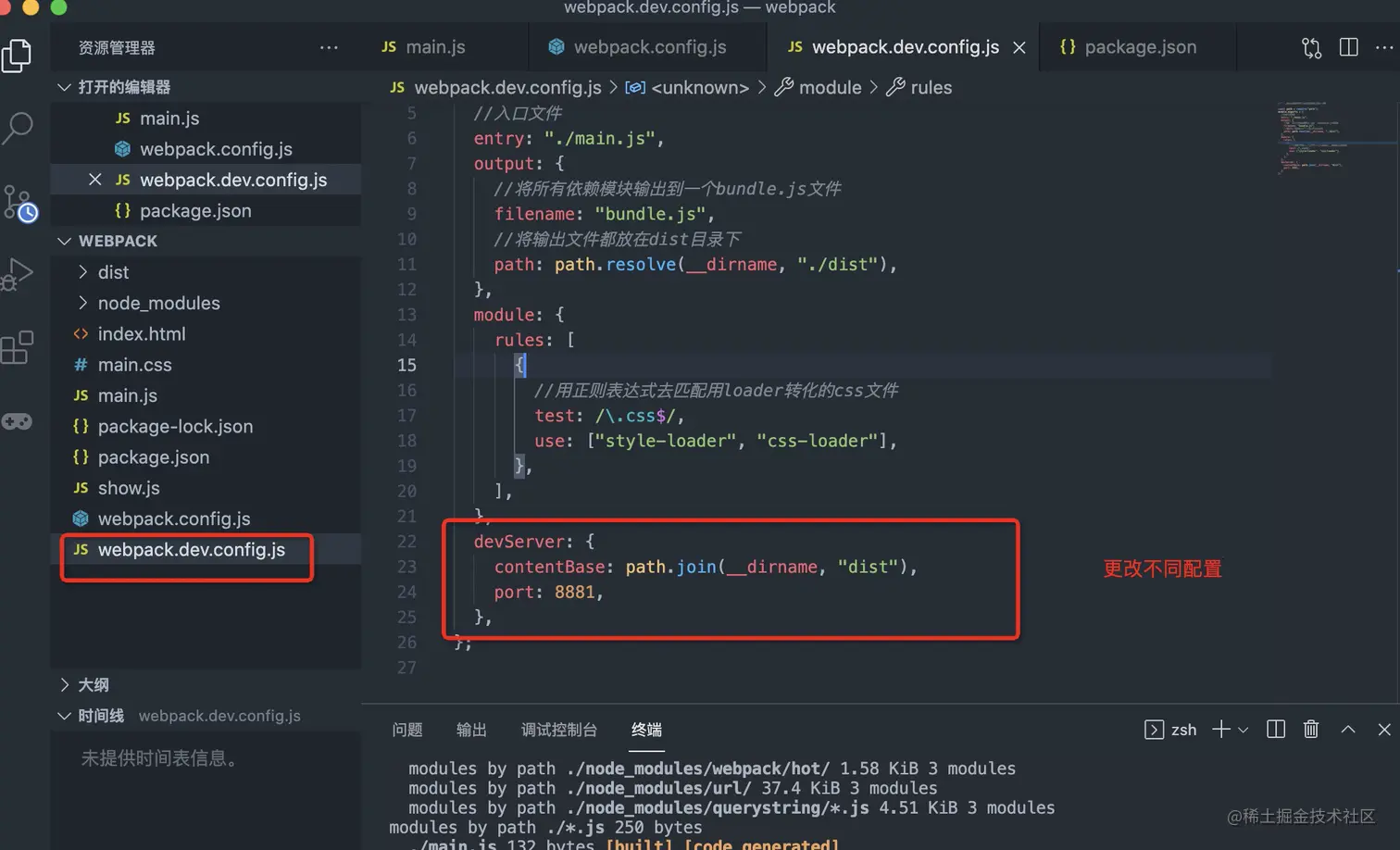This screenshot has height=850, width=1400.
Task: Collapse the WEBPACK folder section
Action: pyautogui.click(x=64, y=241)
